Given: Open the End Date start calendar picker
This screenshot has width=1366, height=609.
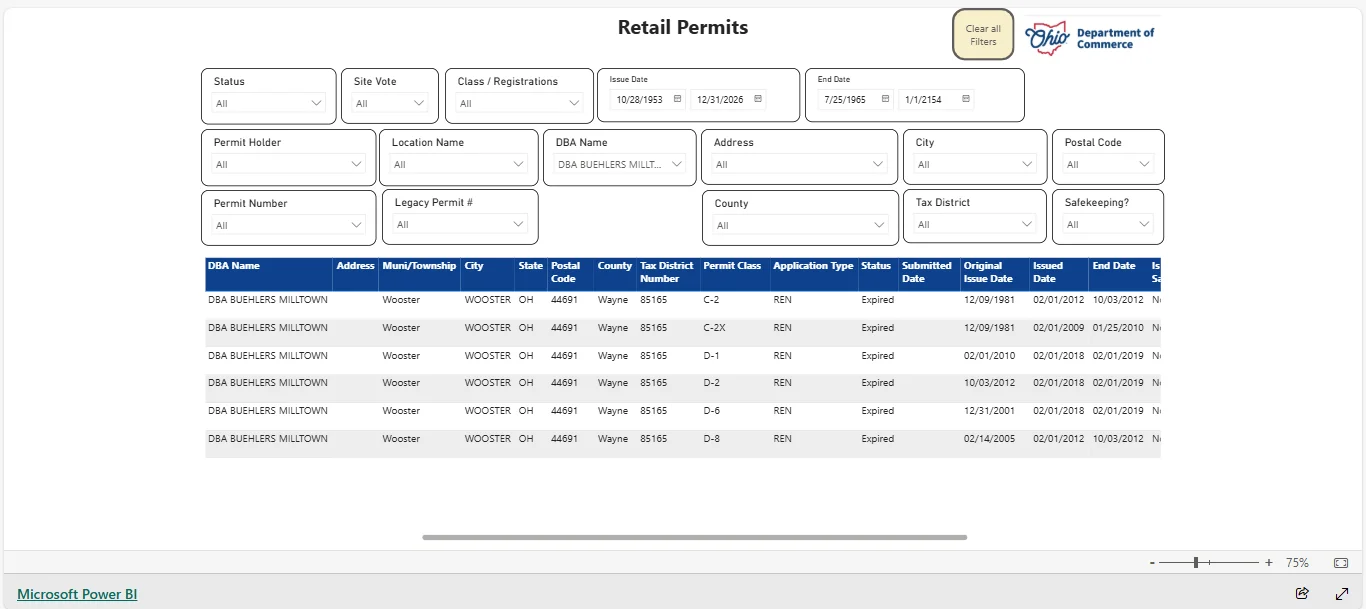Looking at the screenshot, I should [x=885, y=99].
